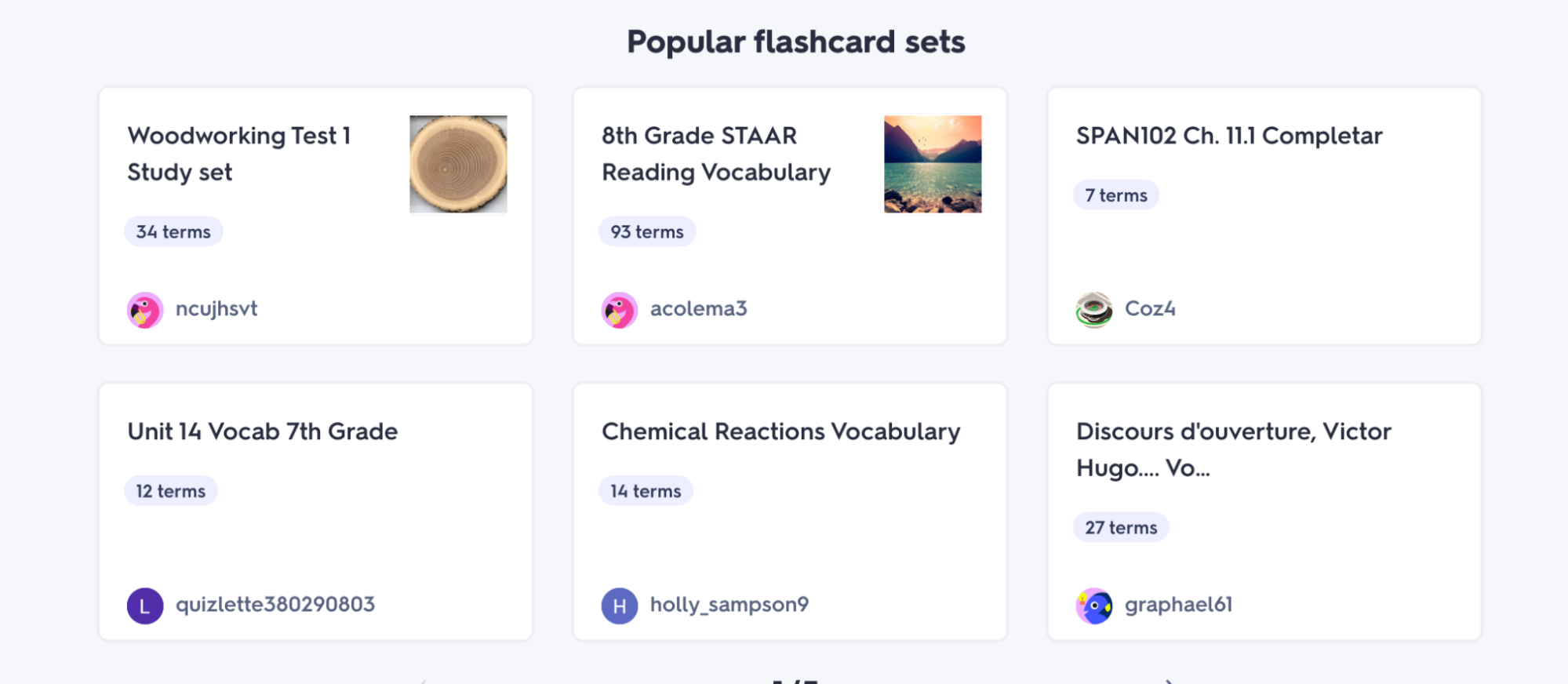Open the Discours d'ouverture Victor Hugo set
The width and height of the screenshot is (1568, 684).
pyautogui.click(x=1232, y=449)
